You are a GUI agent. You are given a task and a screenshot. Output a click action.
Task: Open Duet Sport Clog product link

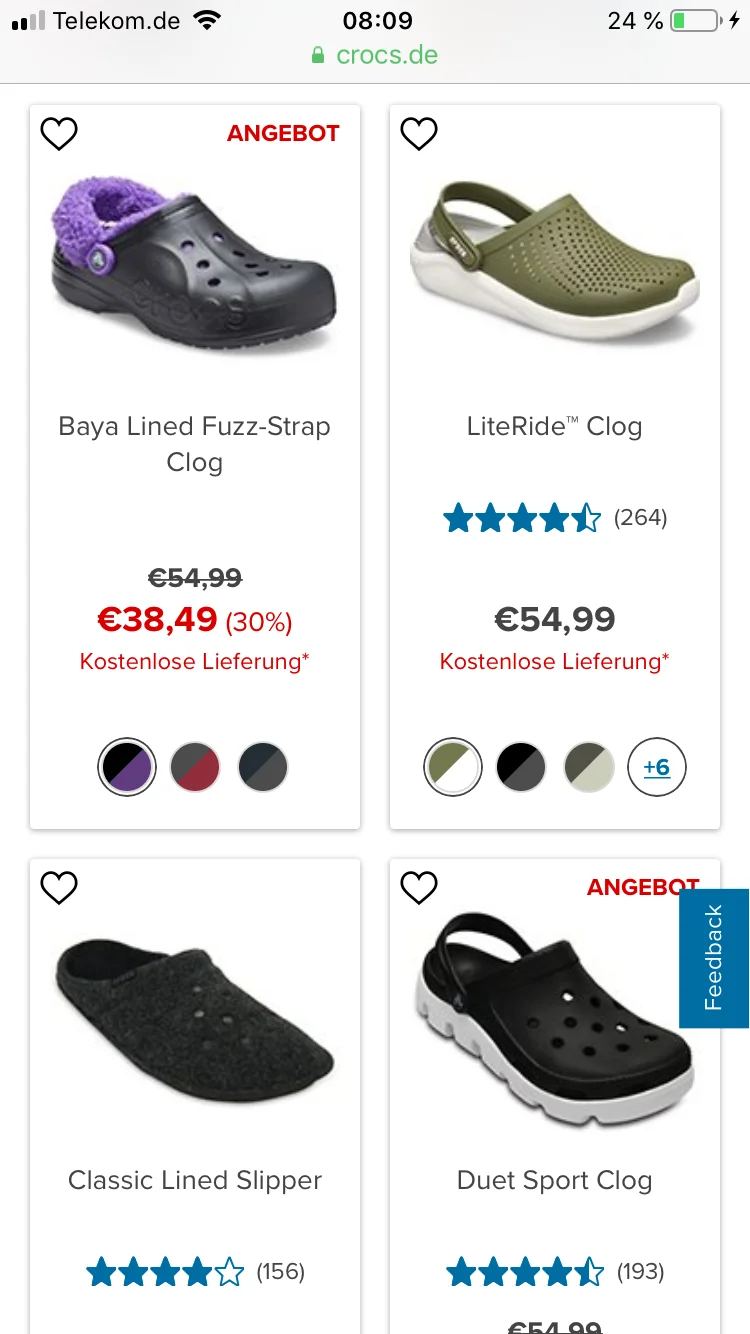[554, 1180]
